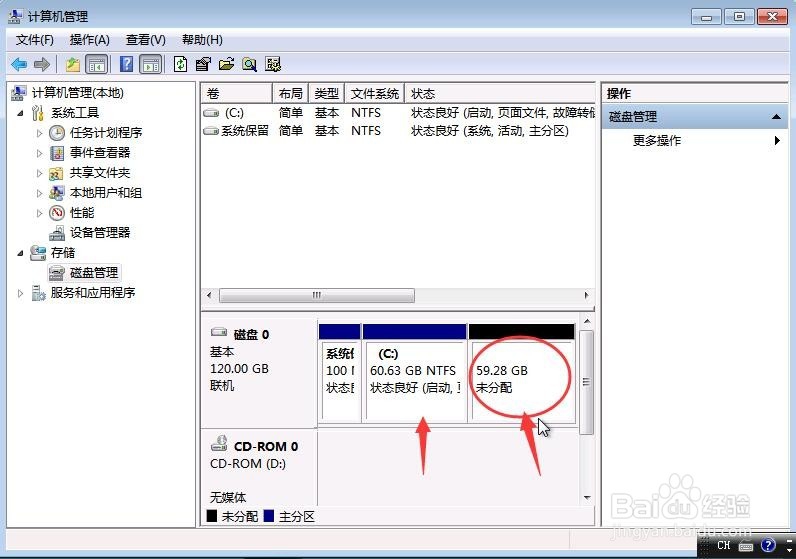796x559 pixels.
Task: Select 磁盘管理 in the tree
Action: point(94,273)
